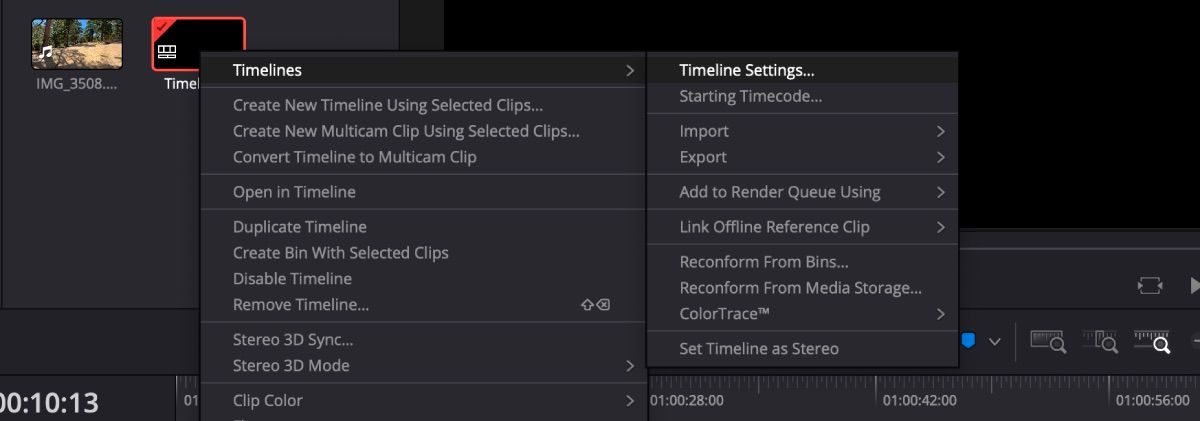Select Set Timeline as Stereo
The width and height of the screenshot is (1200, 421).
[x=758, y=349]
